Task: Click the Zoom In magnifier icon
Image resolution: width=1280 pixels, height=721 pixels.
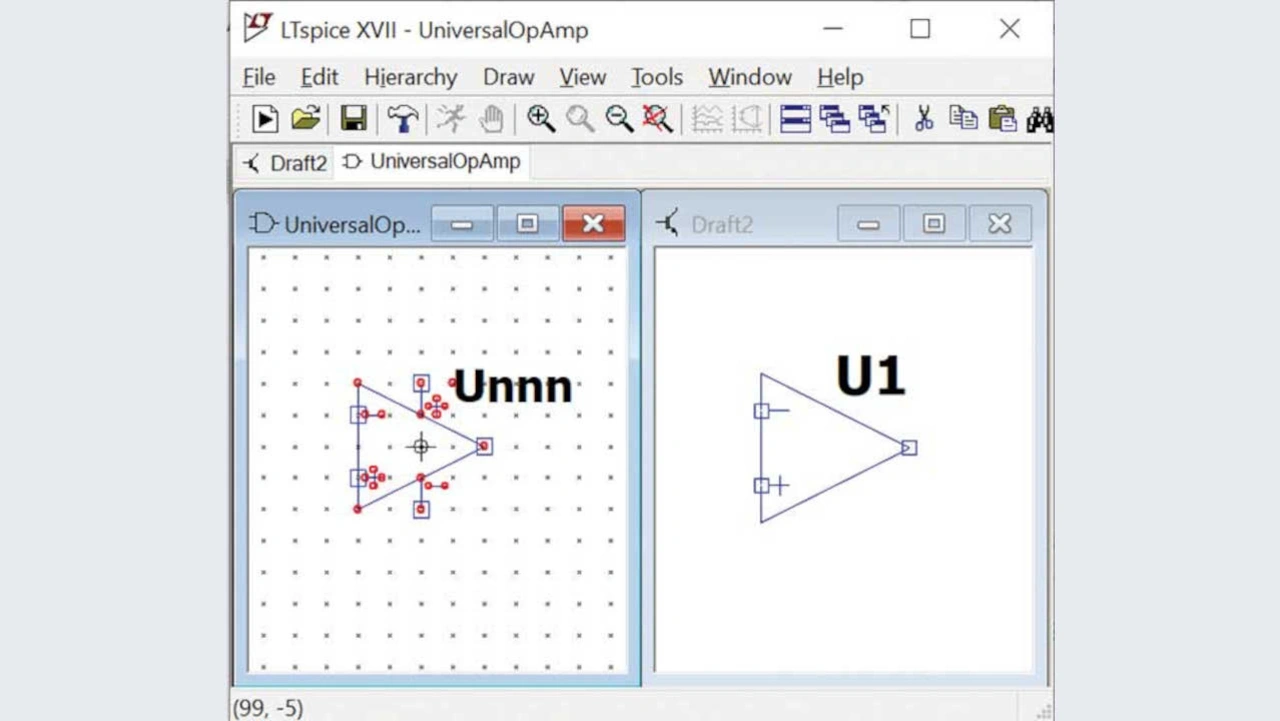Action: coord(541,119)
